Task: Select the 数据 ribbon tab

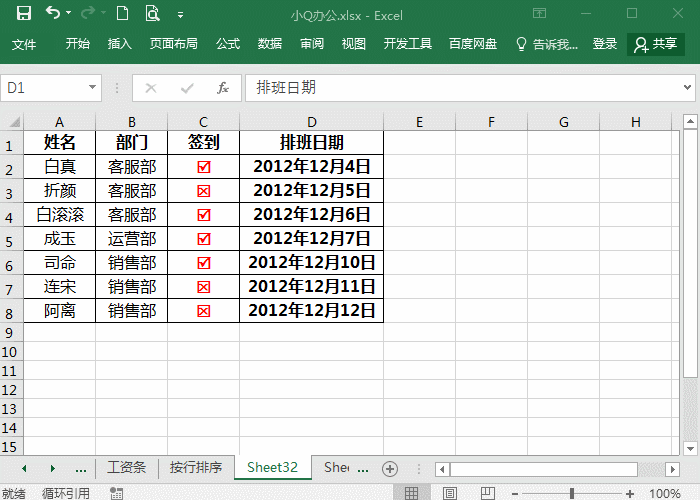Action: 270,44
